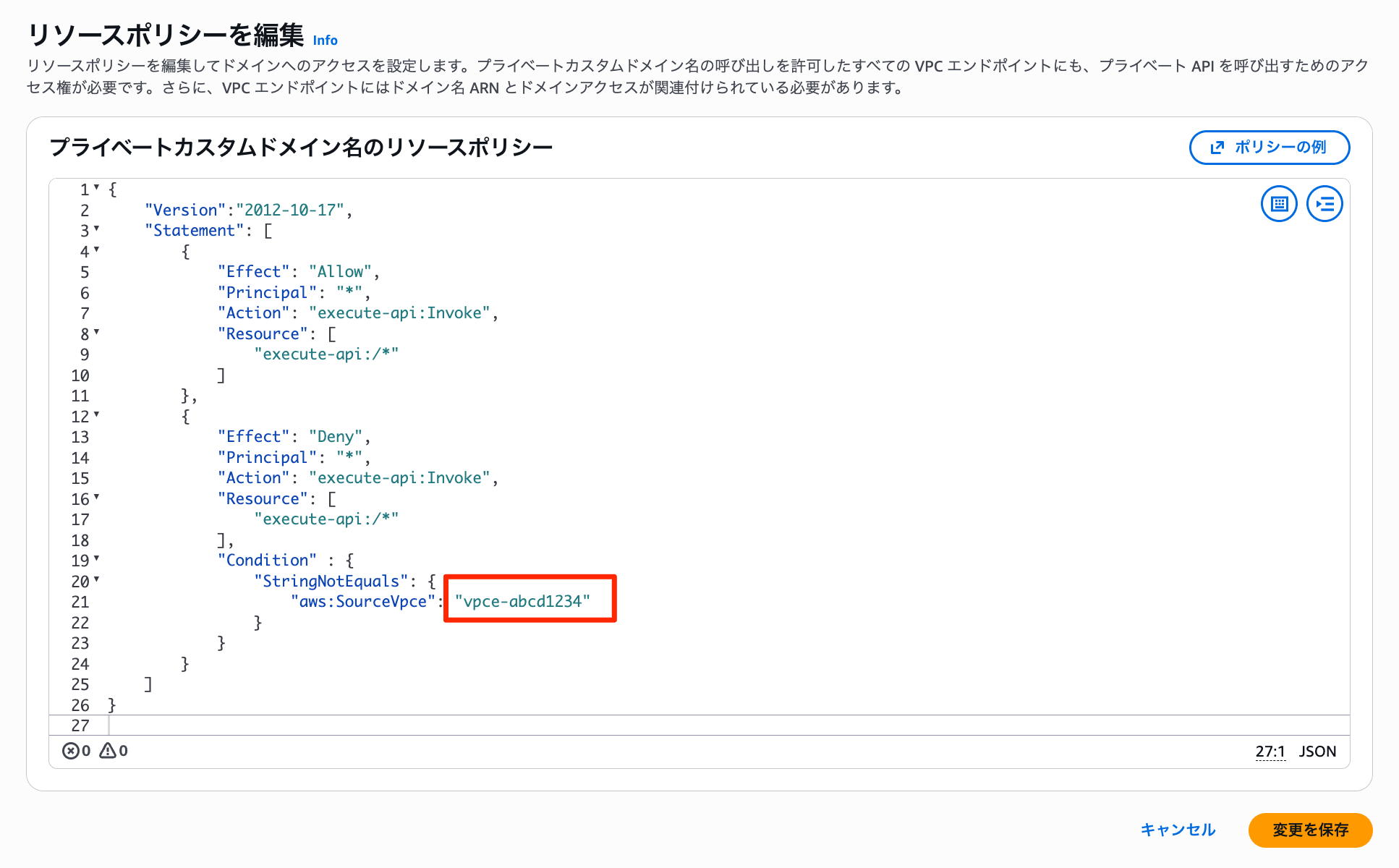Click the "StringNotEquals" key text
The image size is (1399, 868).
point(331,581)
